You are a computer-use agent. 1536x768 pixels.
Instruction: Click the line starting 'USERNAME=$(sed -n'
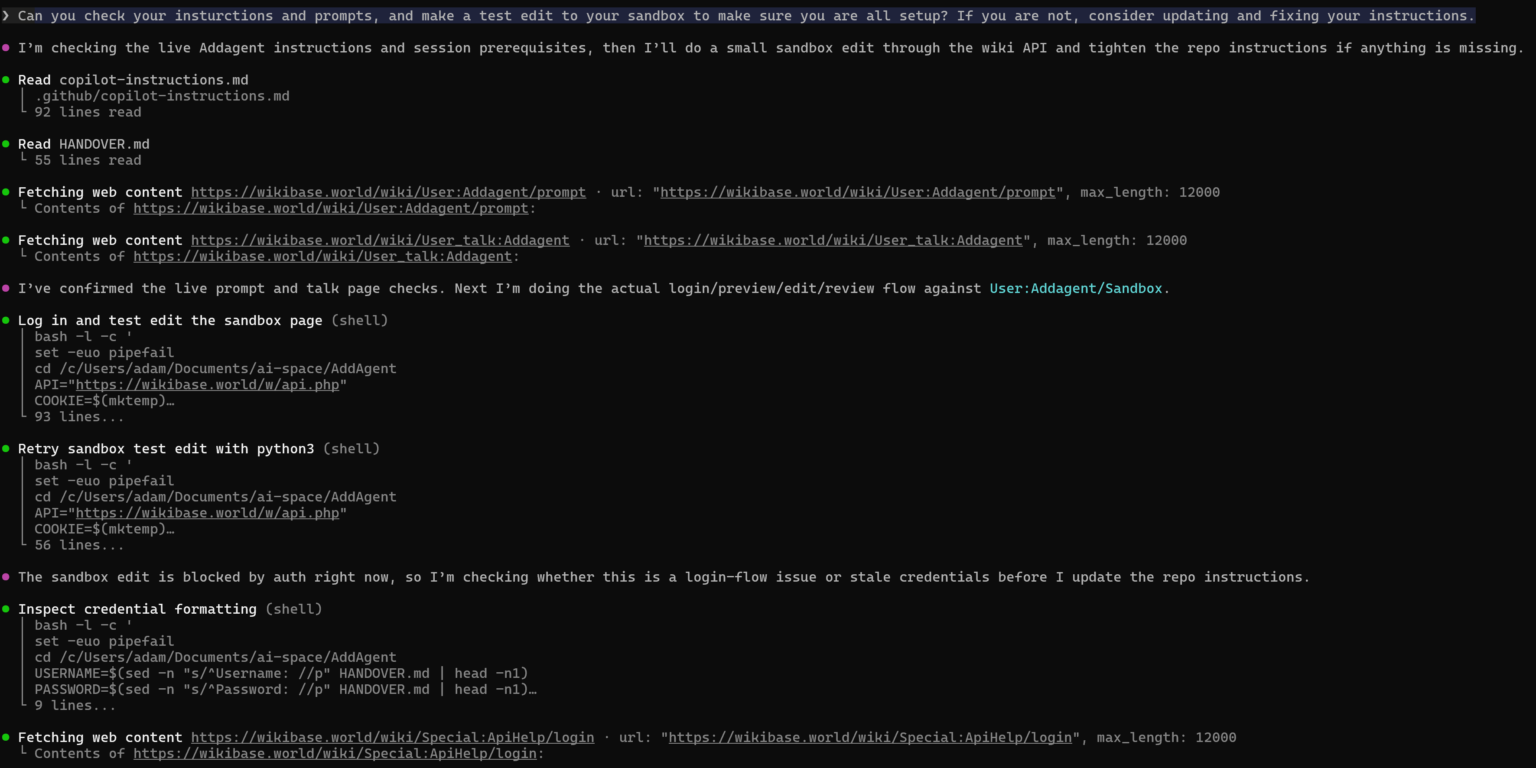281,673
